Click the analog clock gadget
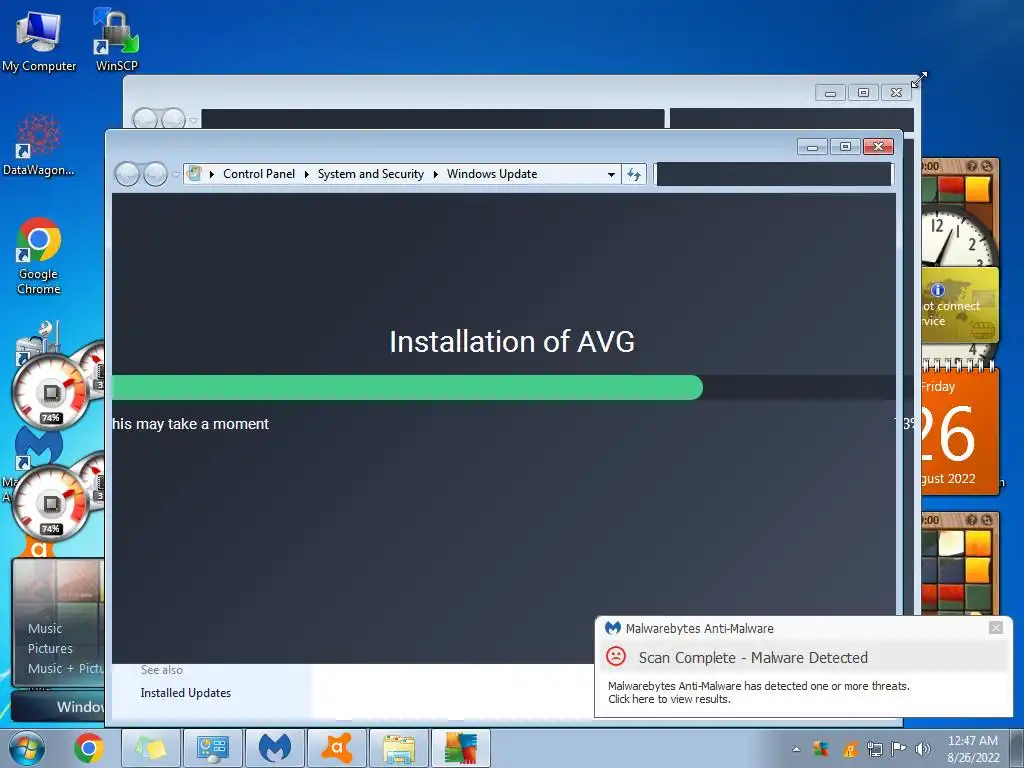Viewport: 1024px width, 768px height. 959,236
